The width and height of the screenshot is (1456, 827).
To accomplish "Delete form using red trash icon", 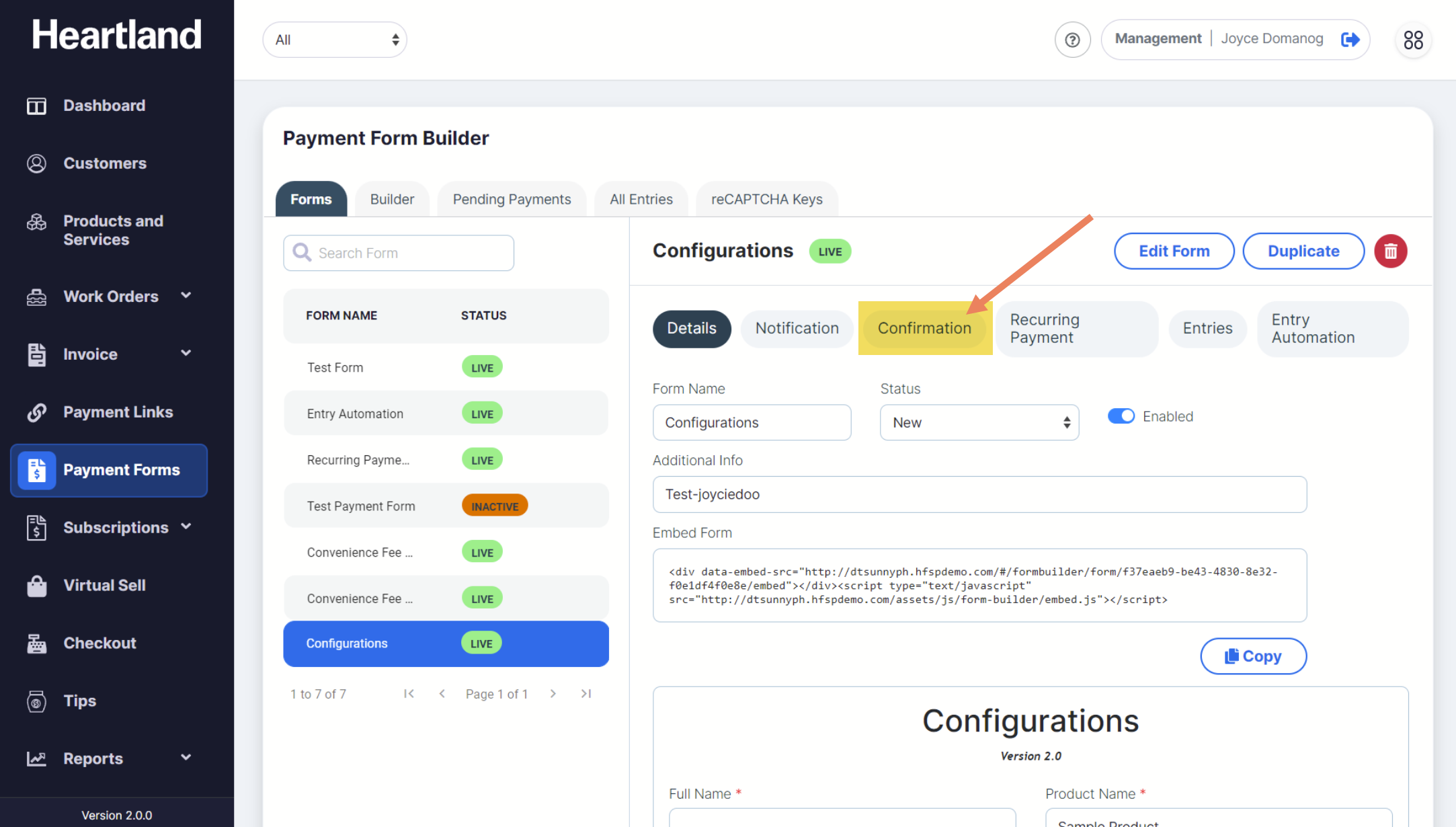I will point(1390,251).
